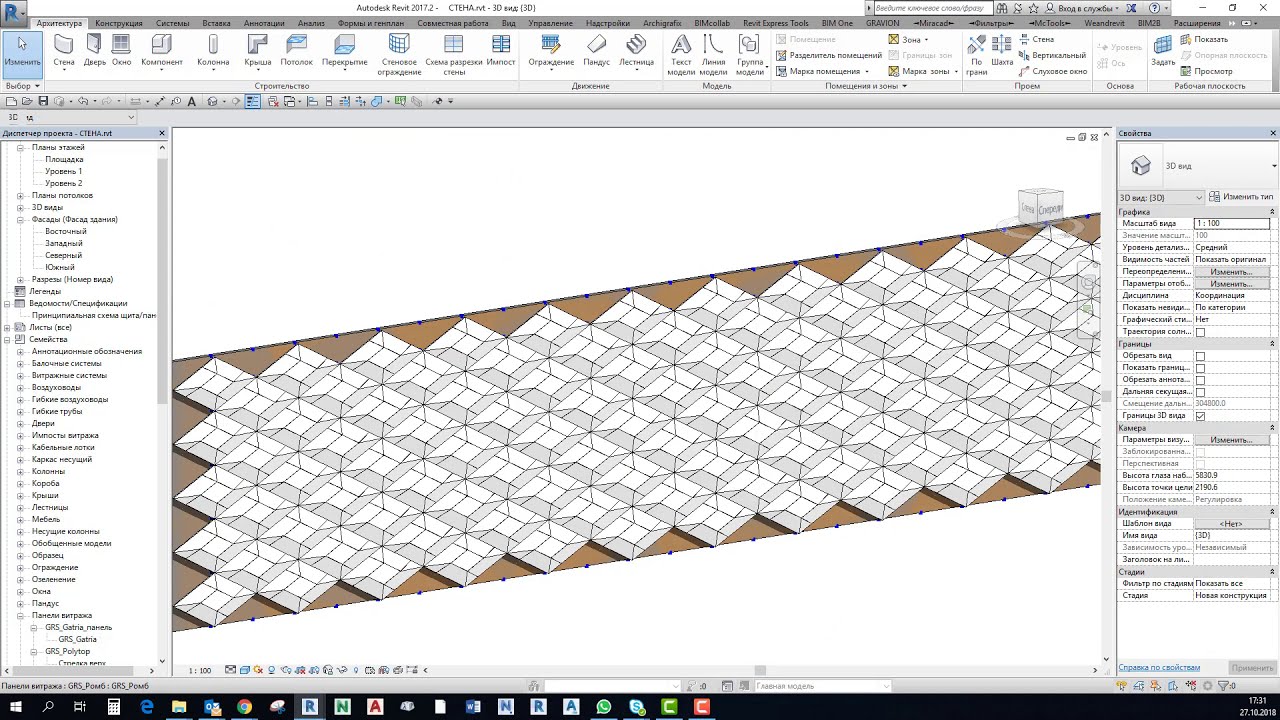Viewport: 1280px width, 720px height.
Task: Open the Вид ribbon tab
Action: click(x=509, y=23)
